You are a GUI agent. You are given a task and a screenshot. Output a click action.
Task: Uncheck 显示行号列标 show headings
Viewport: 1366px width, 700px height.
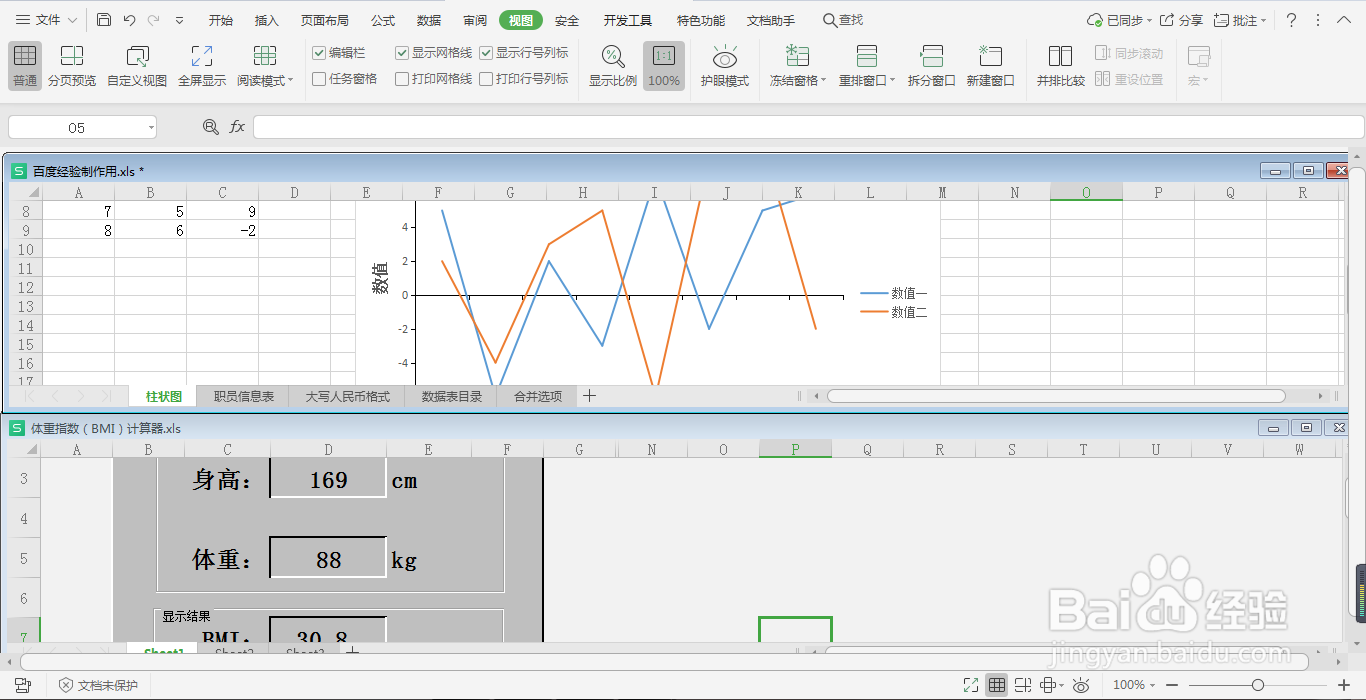tap(486, 53)
